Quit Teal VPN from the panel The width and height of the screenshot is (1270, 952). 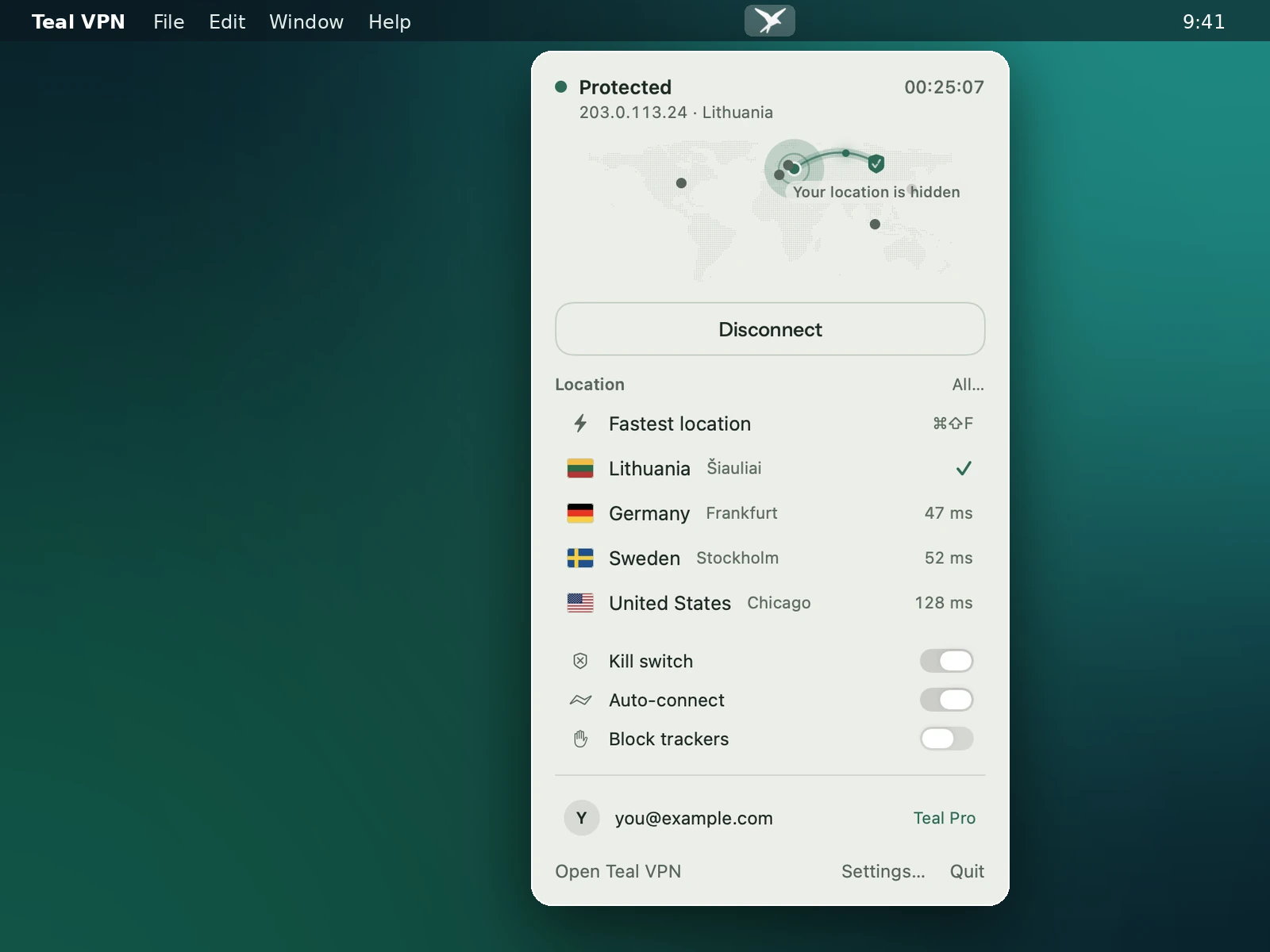[967, 871]
